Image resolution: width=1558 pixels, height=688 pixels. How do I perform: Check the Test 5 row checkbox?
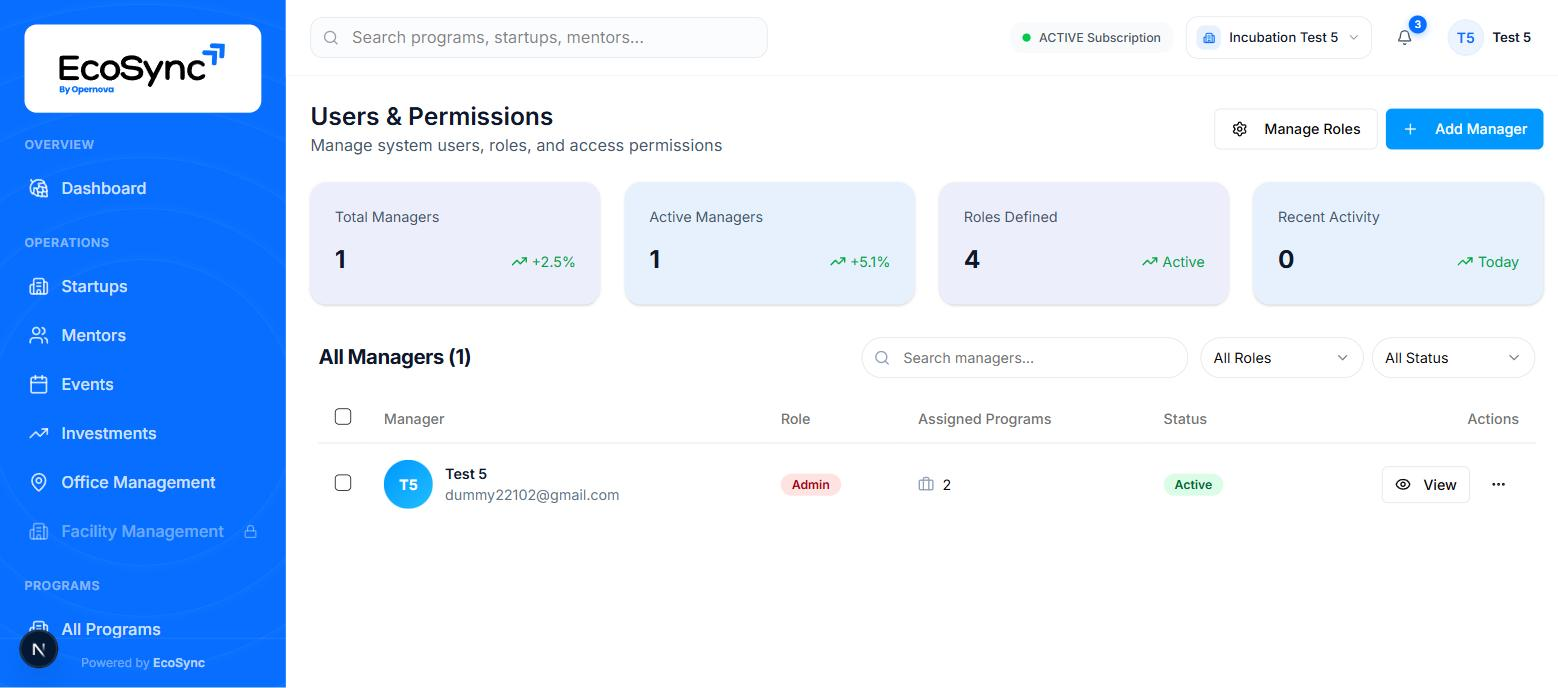(x=343, y=483)
